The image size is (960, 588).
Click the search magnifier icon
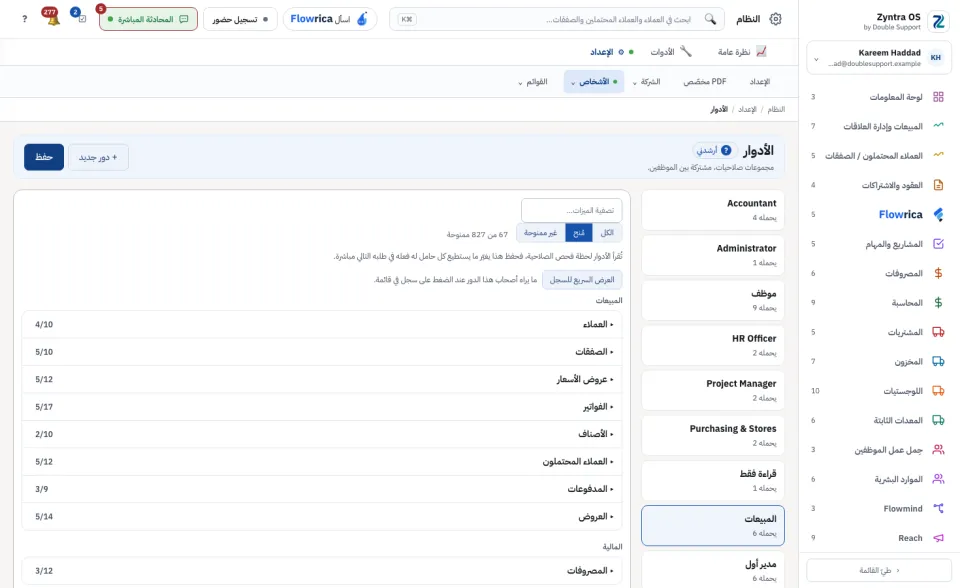pyautogui.click(x=710, y=19)
